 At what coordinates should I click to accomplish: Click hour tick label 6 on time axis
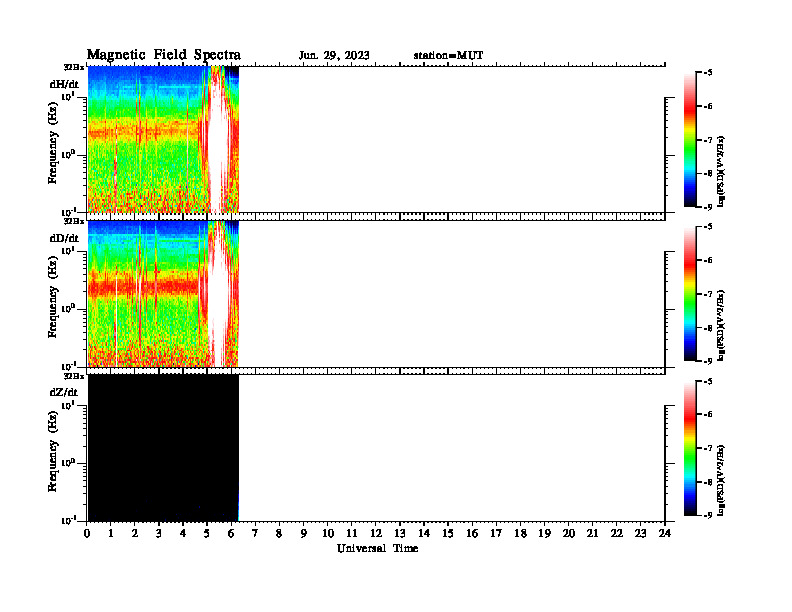click(x=231, y=533)
